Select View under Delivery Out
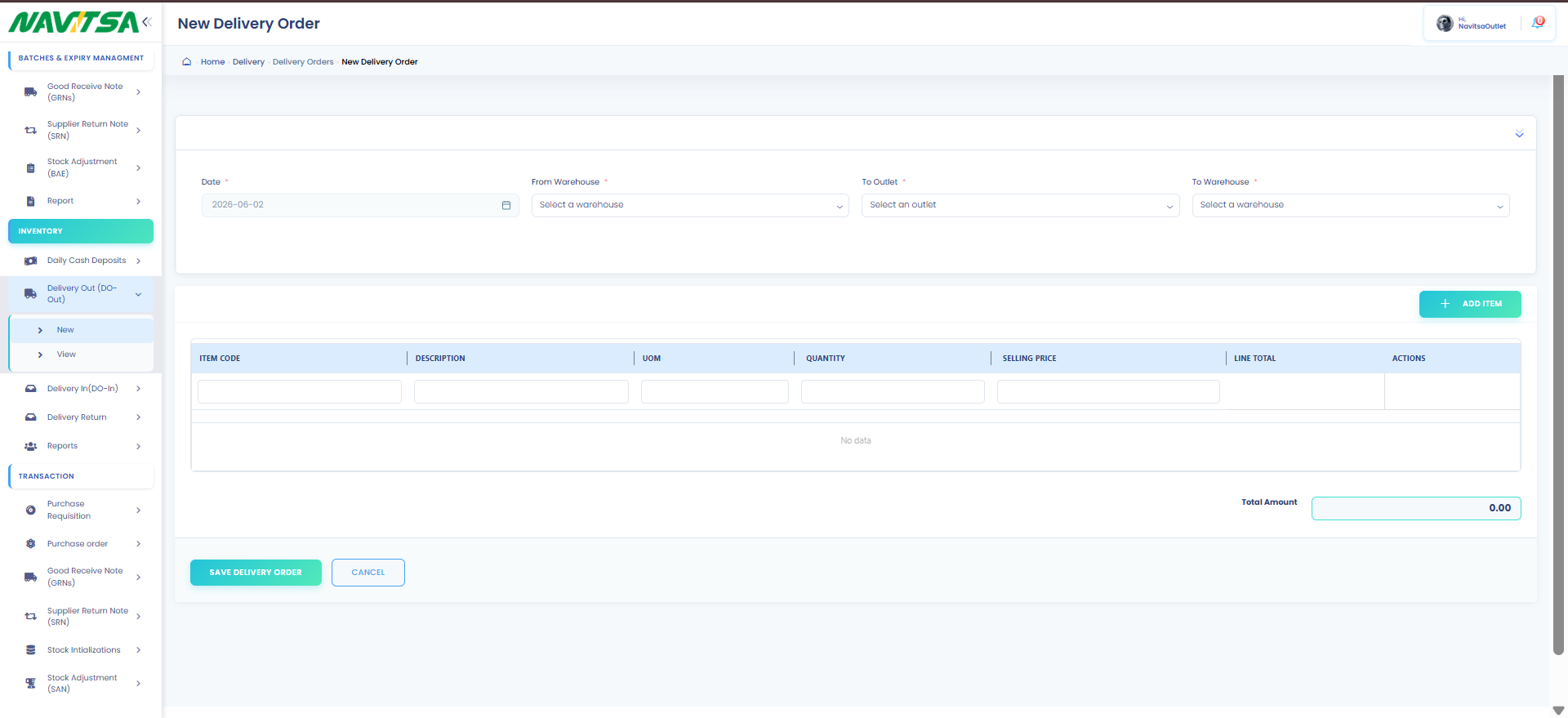This screenshot has height=718, width=1568. [81, 355]
